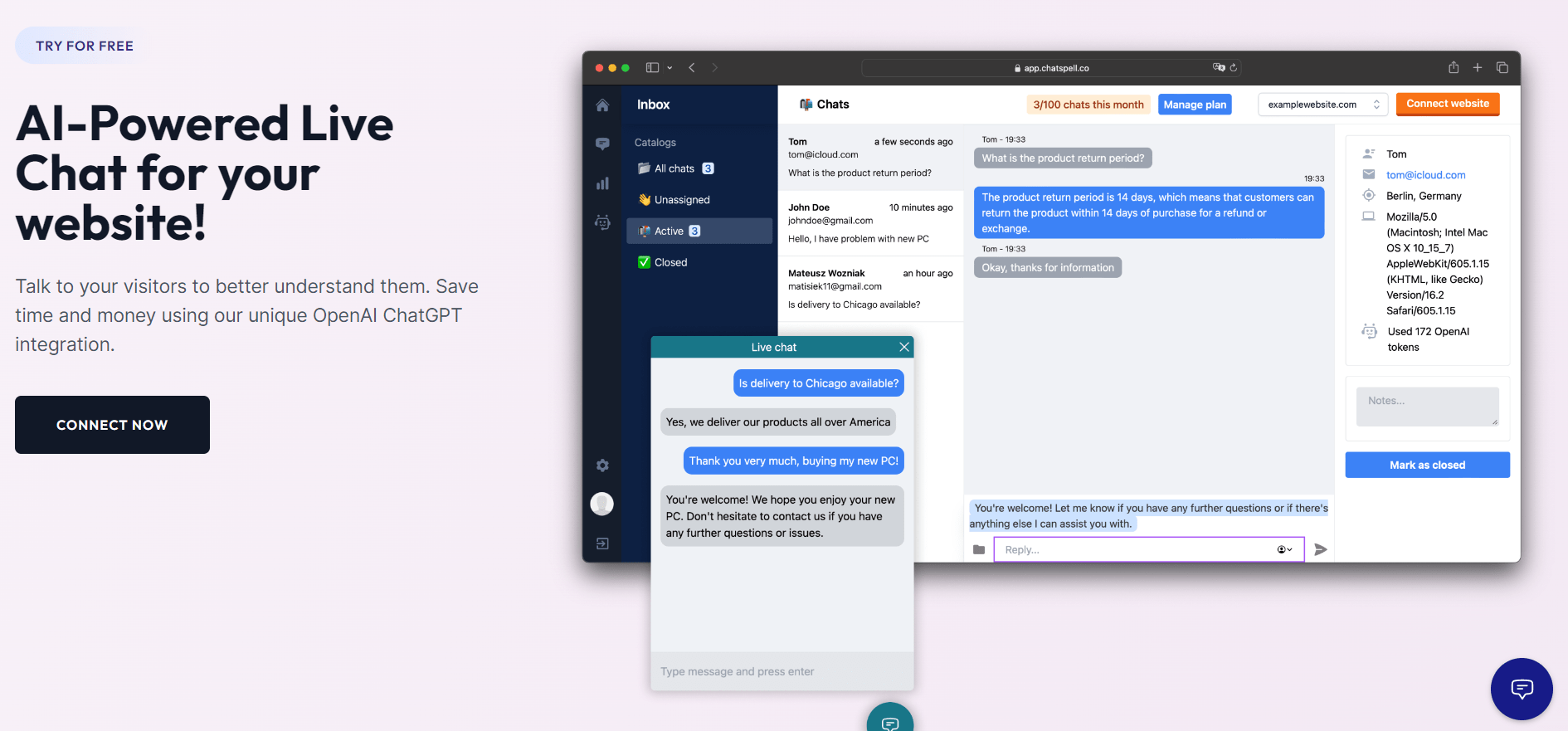Screen dimensions: 1568x731
Task: Click the tom@icloud.com email link
Action: (1425, 175)
